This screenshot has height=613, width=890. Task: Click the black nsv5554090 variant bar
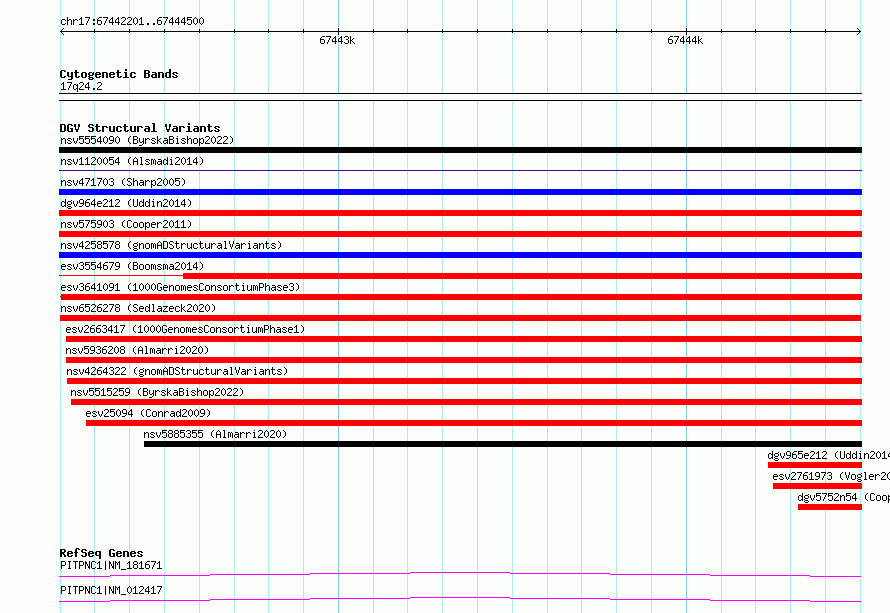coord(460,150)
